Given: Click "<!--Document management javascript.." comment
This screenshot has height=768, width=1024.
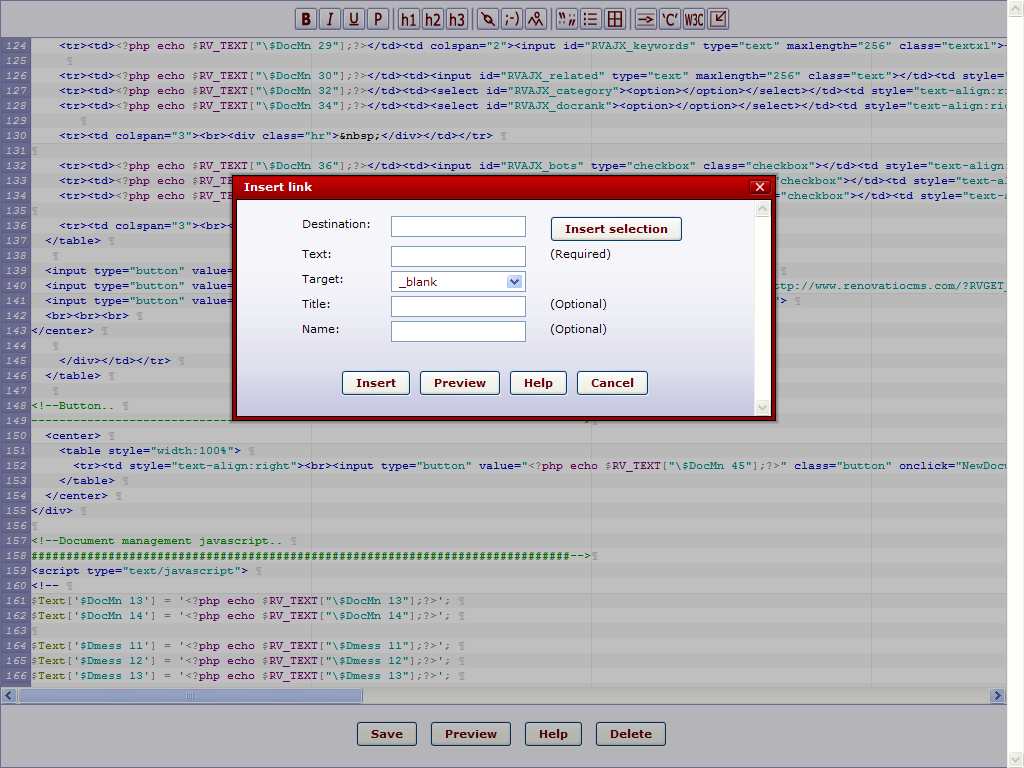Looking at the screenshot, I should click(157, 541).
